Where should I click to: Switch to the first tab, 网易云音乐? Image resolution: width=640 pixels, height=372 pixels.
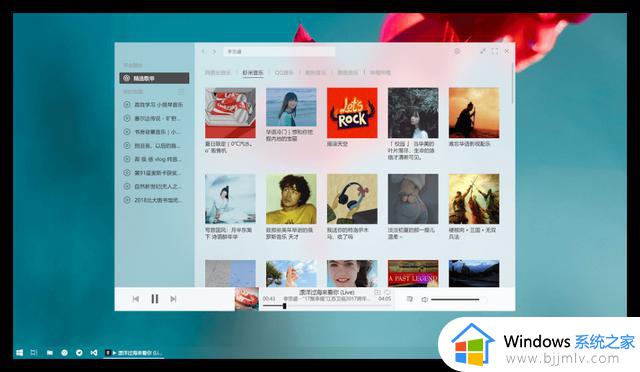218,73
